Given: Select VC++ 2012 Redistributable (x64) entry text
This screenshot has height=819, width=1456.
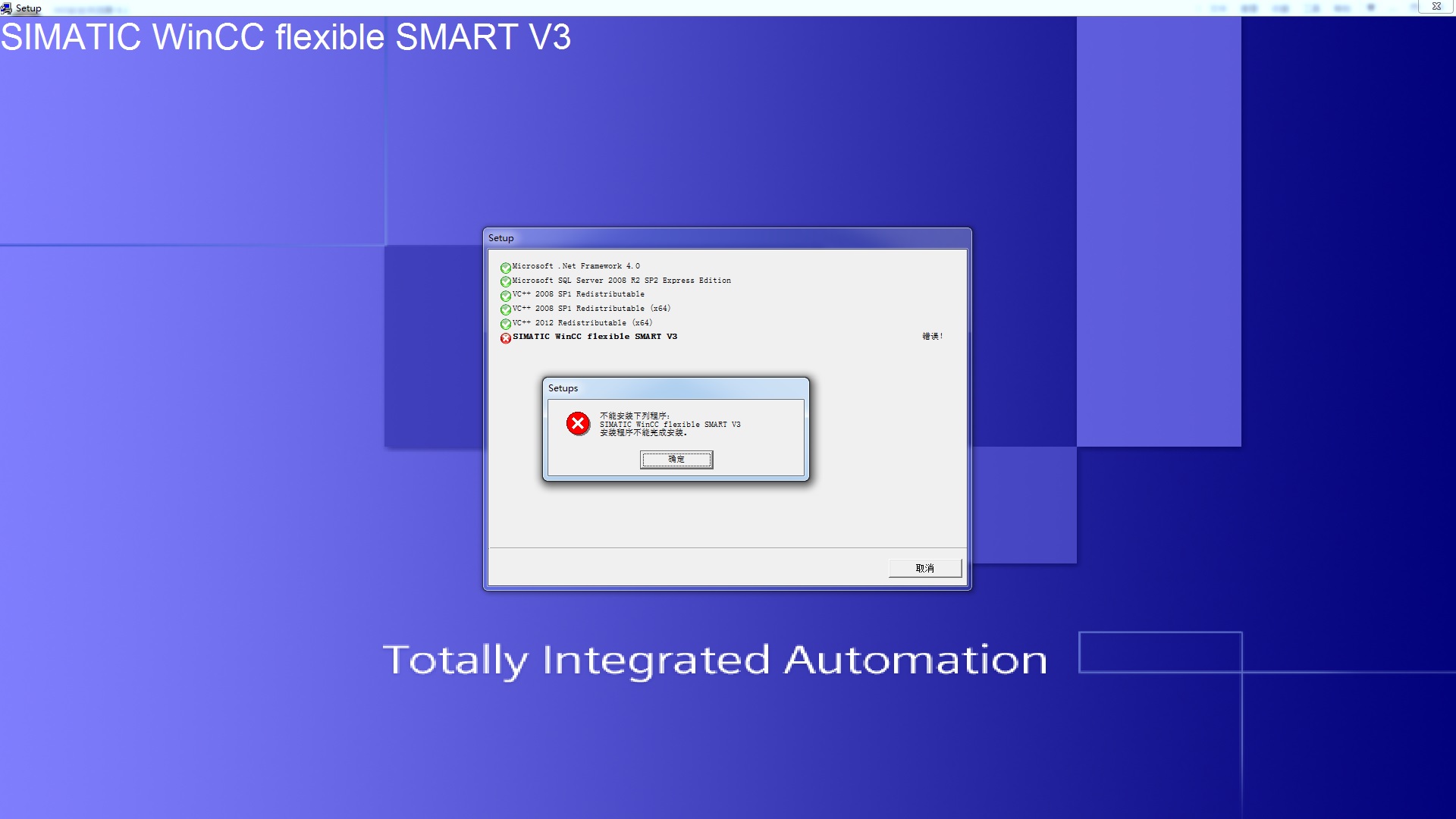Looking at the screenshot, I should (582, 323).
